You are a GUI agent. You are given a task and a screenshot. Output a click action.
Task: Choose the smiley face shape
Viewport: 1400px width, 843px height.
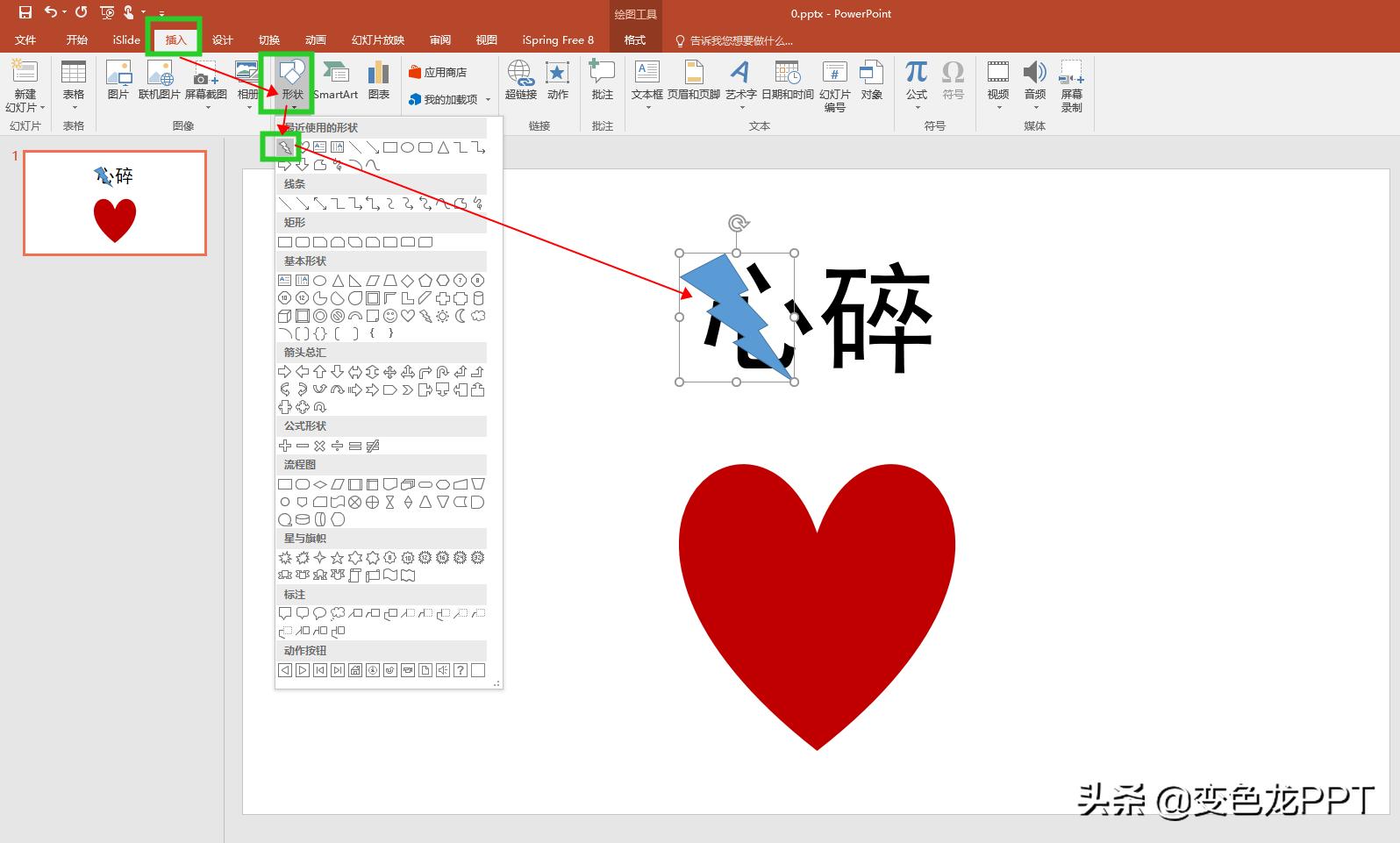coord(390,316)
